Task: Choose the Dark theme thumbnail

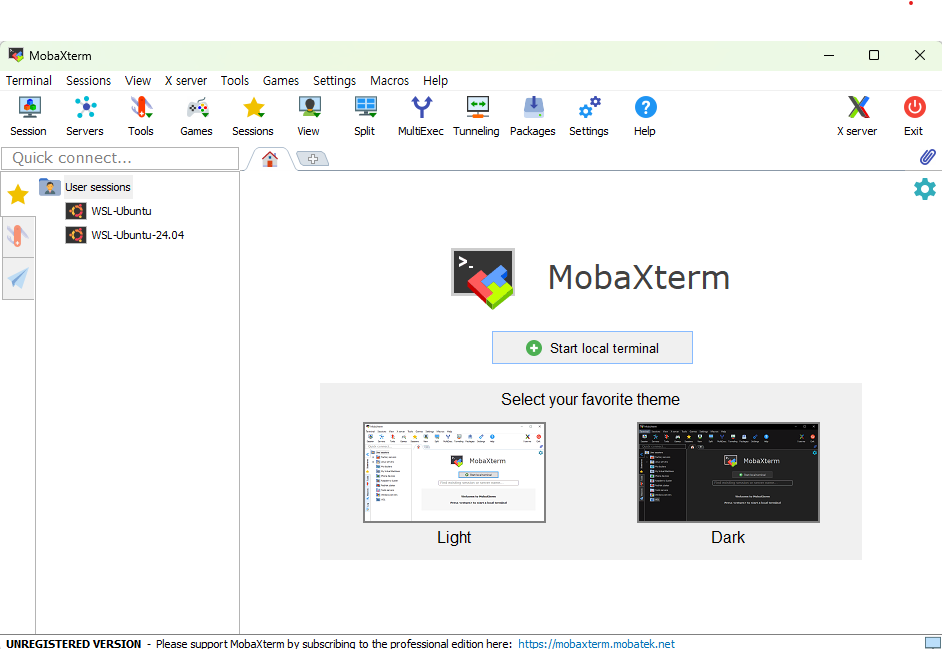Action: pos(728,472)
